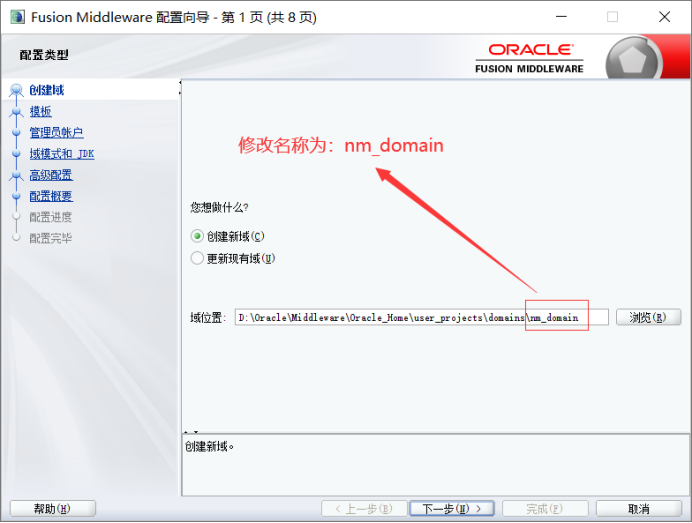Select 创建域 in the navigation pane
The image size is (692, 523).
pos(46,91)
